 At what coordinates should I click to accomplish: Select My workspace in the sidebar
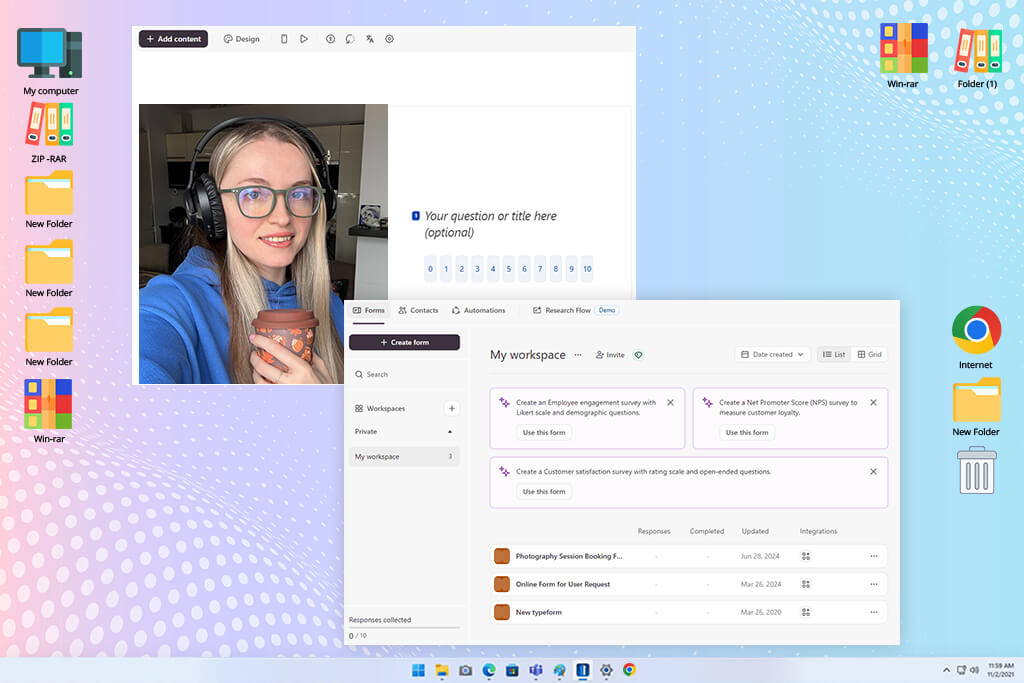pyautogui.click(x=404, y=456)
